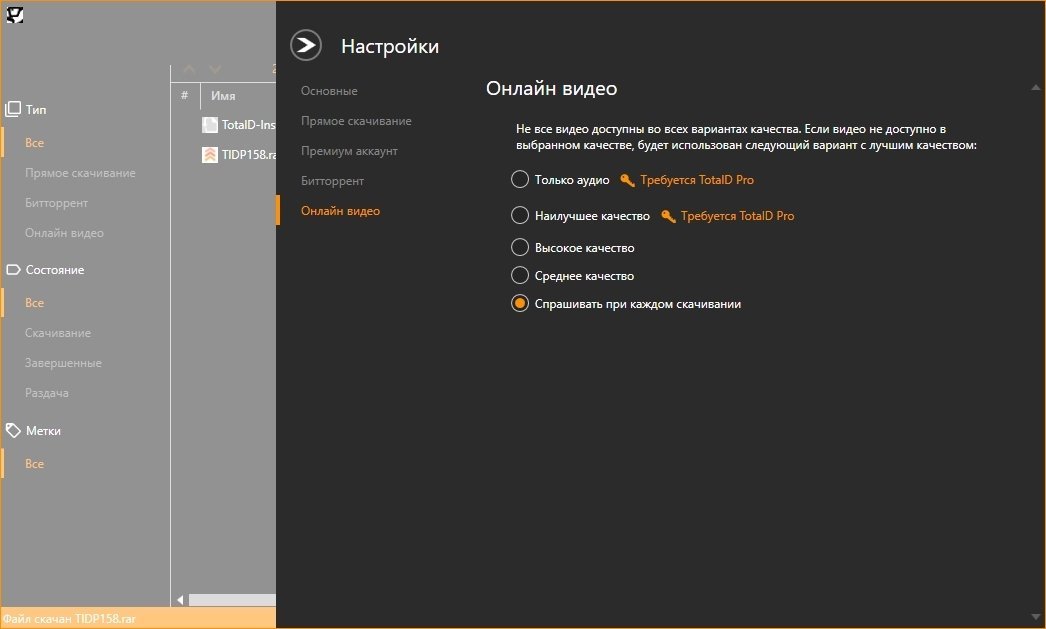Select the Только аудио radio button
1046x629 pixels.
click(519, 180)
